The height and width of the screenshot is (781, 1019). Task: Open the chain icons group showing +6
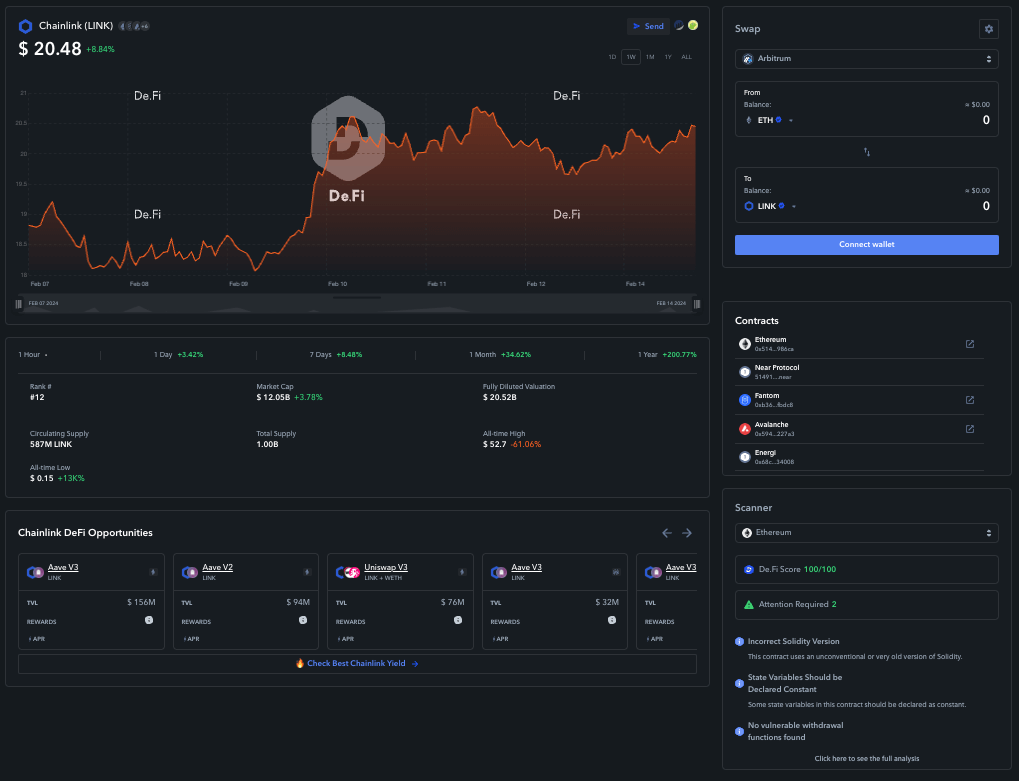pos(134,26)
